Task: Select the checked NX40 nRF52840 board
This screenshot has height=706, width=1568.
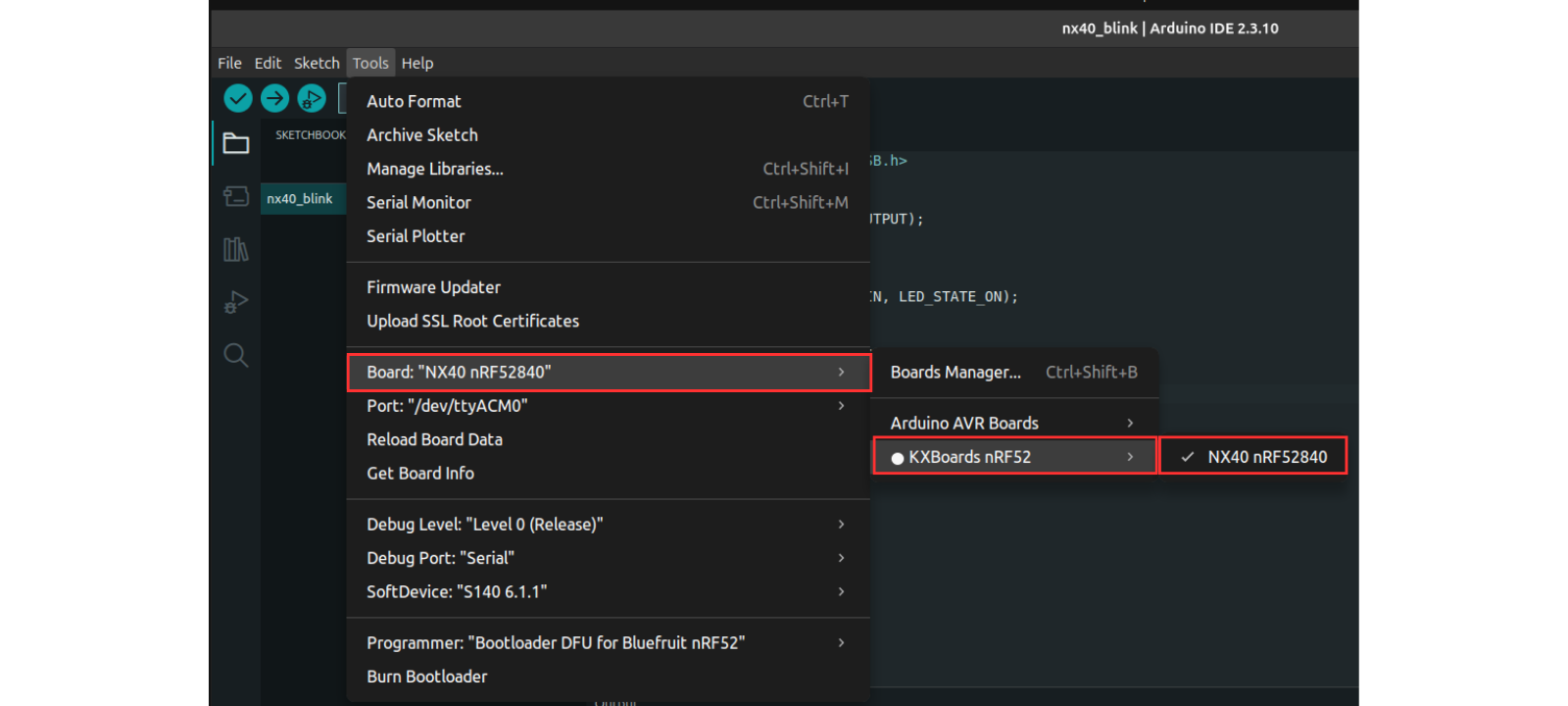Action: tap(1253, 456)
